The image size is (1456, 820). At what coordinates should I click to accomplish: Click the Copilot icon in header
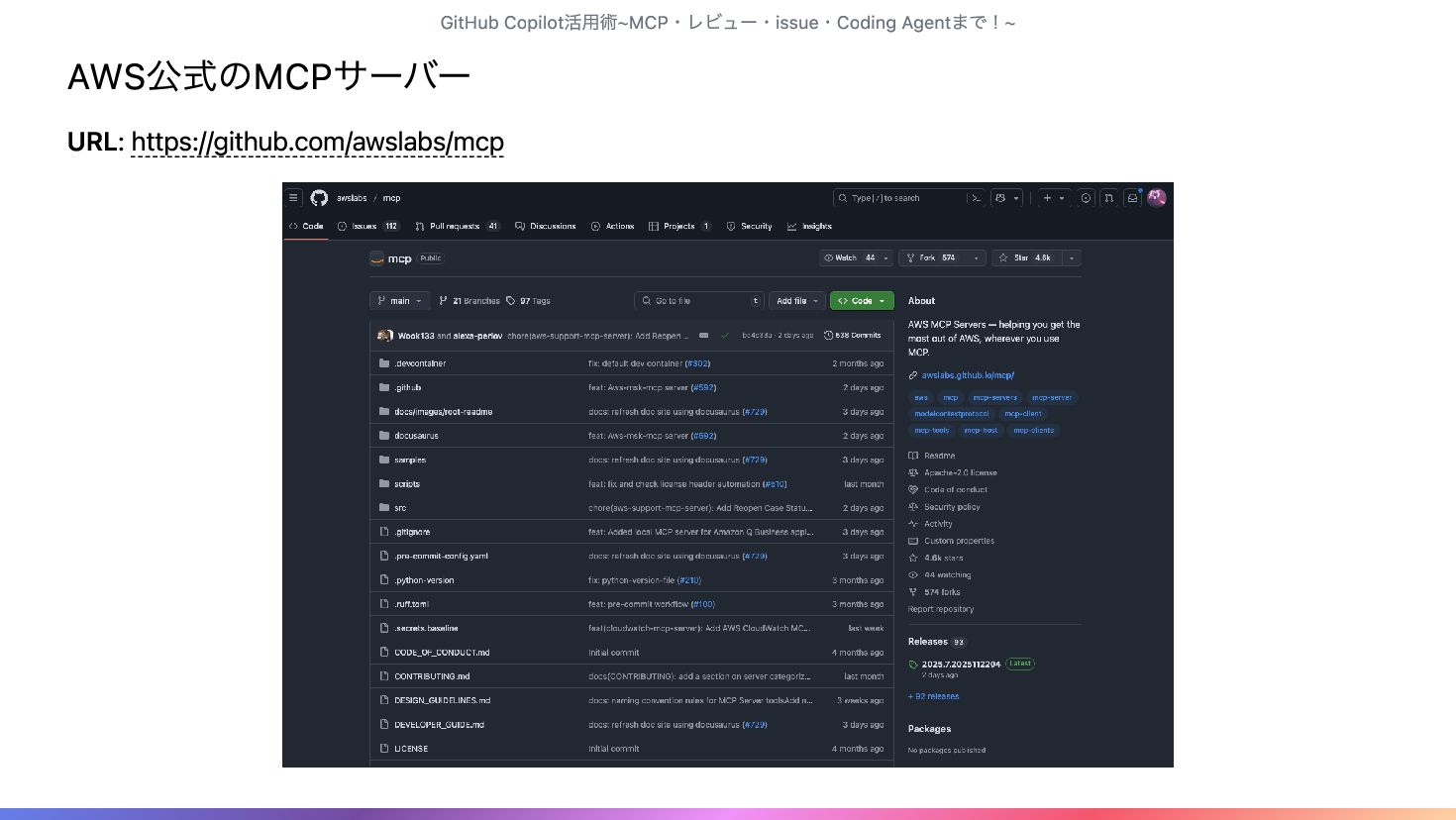pyautogui.click(x=1000, y=198)
